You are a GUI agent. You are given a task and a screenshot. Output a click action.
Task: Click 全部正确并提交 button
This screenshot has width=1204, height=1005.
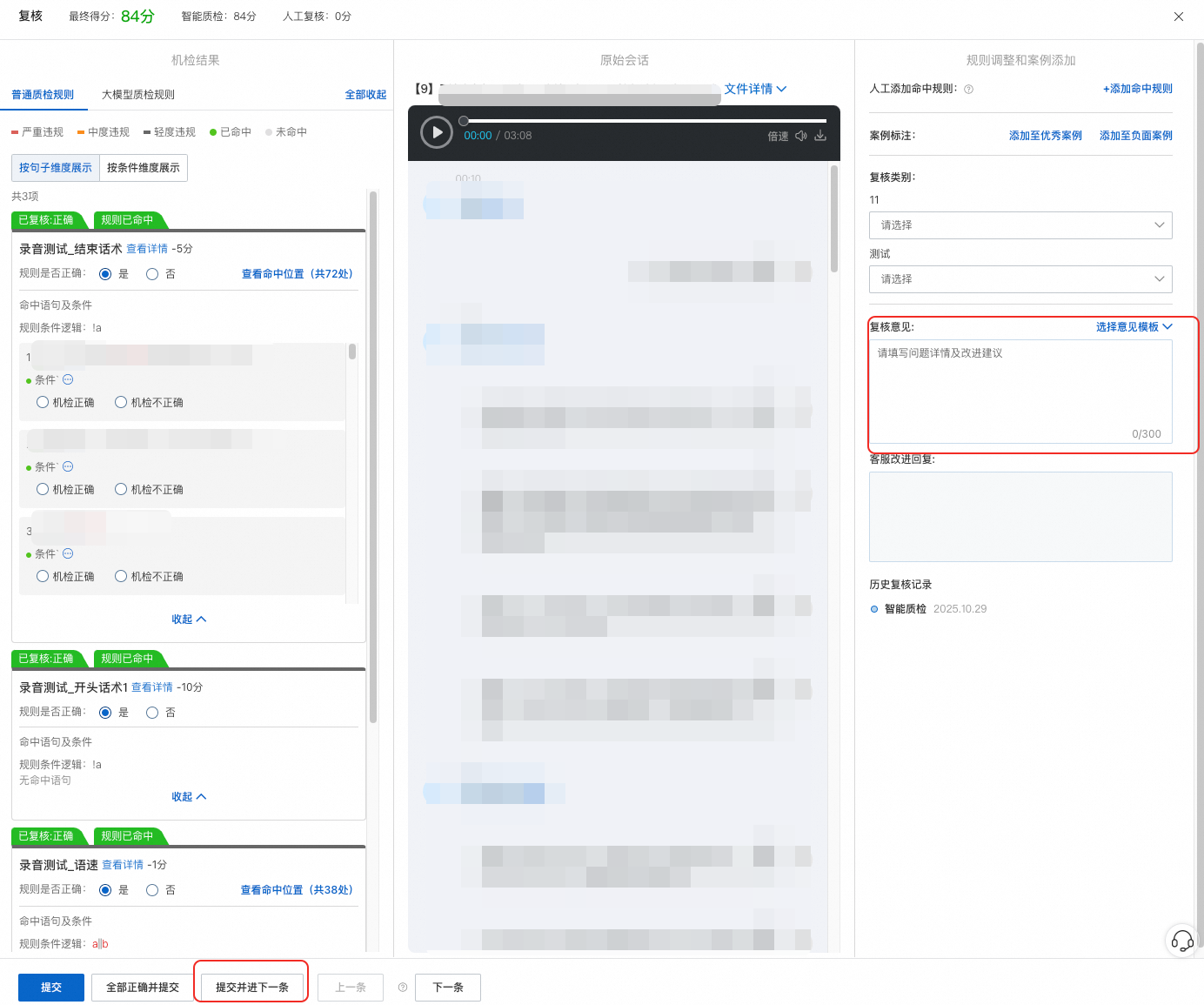(x=143, y=988)
